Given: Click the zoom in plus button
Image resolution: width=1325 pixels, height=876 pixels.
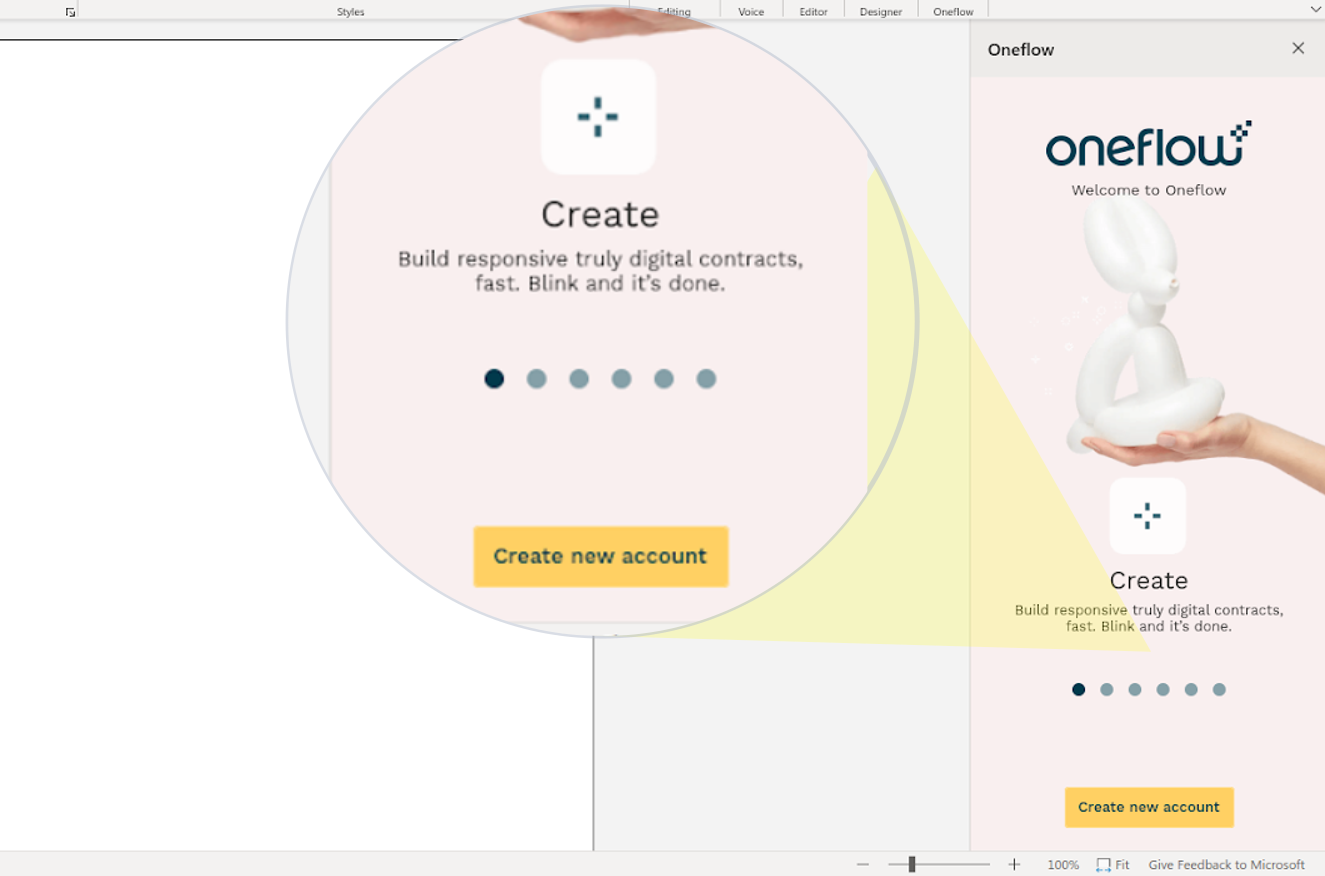Looking at the screenshot, I should [1014, 865].
